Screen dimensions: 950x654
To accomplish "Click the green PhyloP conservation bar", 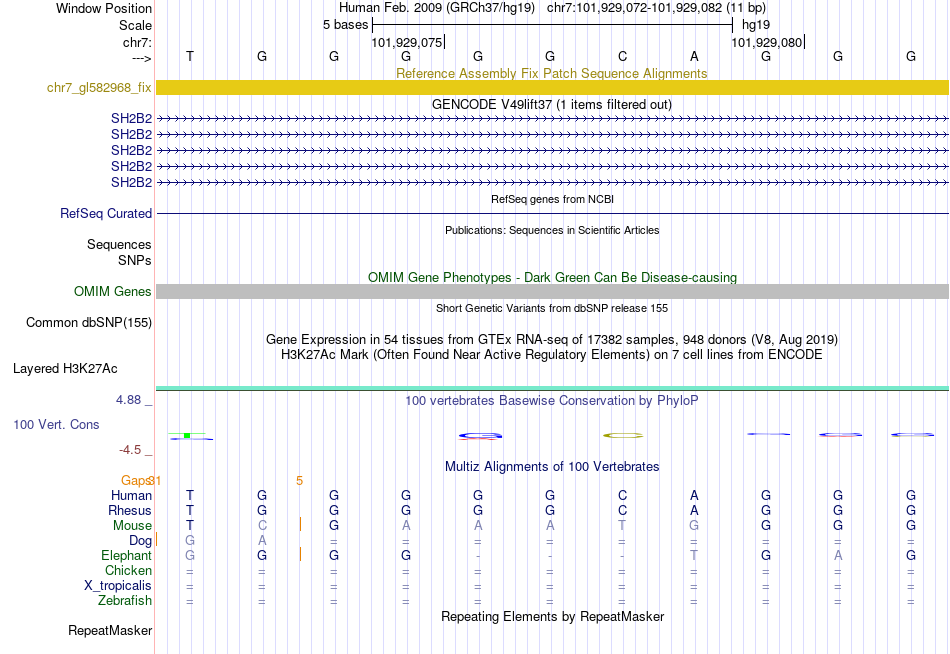I will pos(187,435).
